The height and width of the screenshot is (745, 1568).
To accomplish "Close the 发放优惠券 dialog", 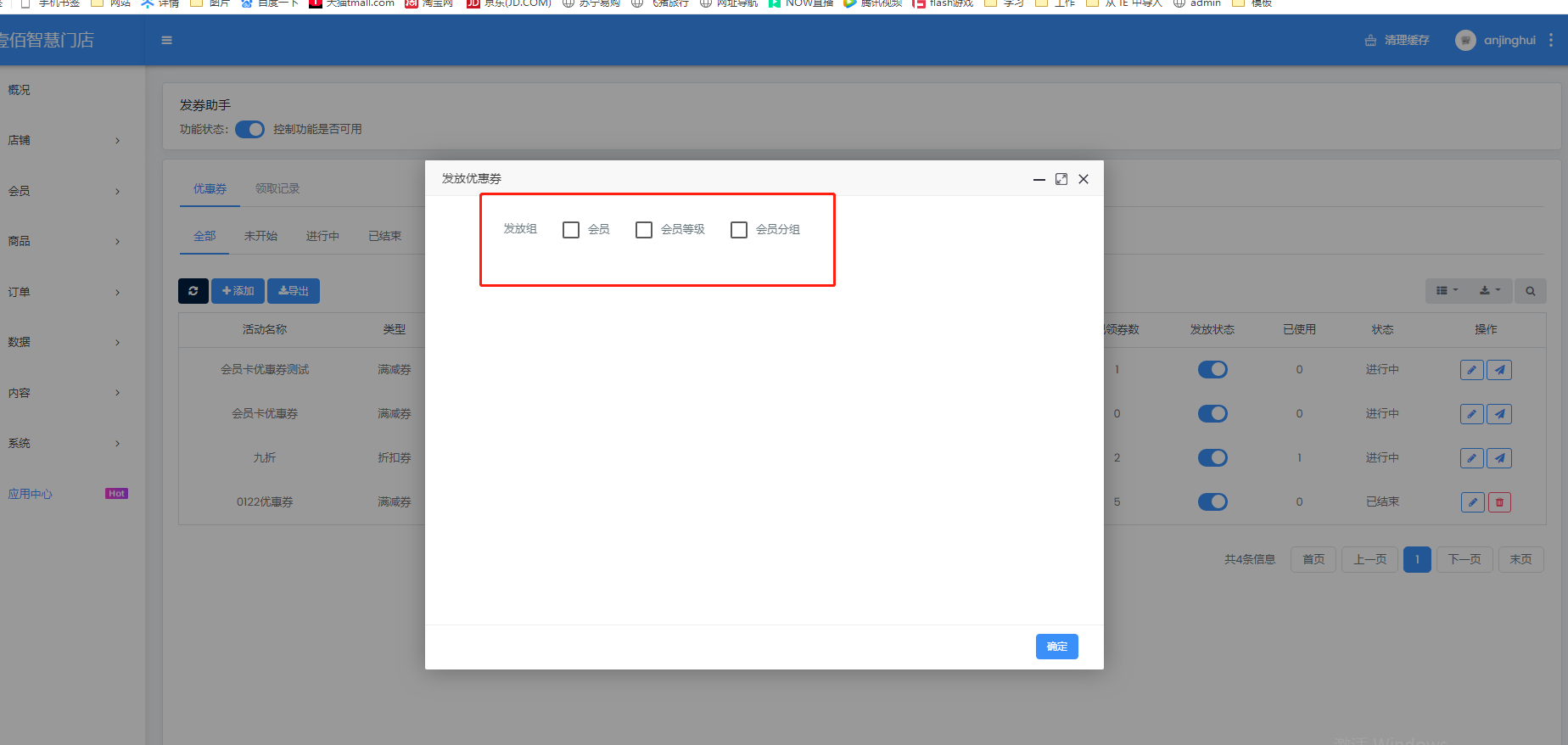I will [1084, 179].
